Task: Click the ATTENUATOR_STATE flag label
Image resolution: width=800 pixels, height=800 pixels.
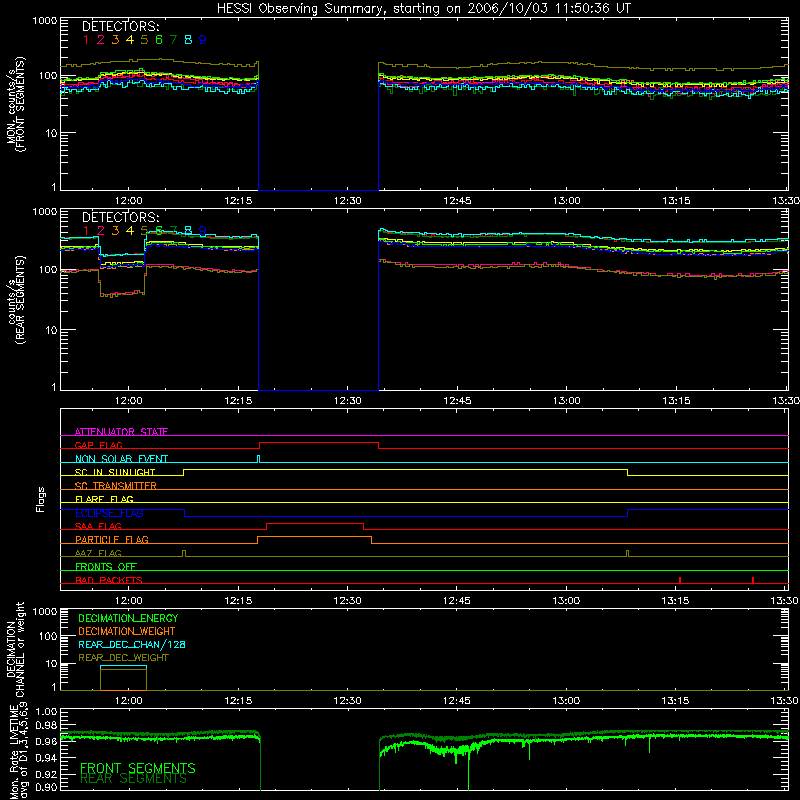Action: tap(121, 432)
